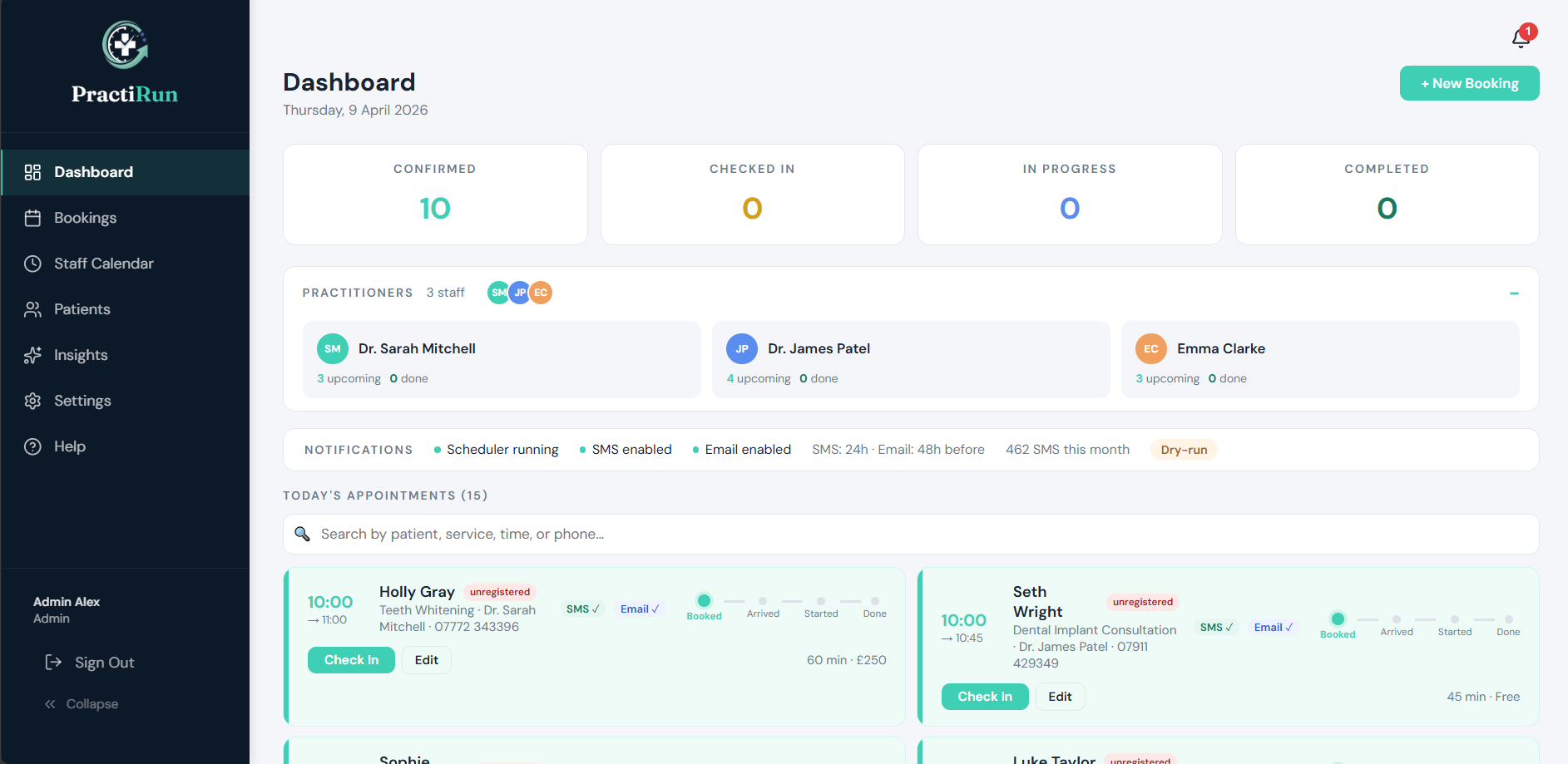Click Holly Gray's Done progress step
The width and height of the screenshot is (1568, 764).
pyautogui.click(x=875, y=608)
